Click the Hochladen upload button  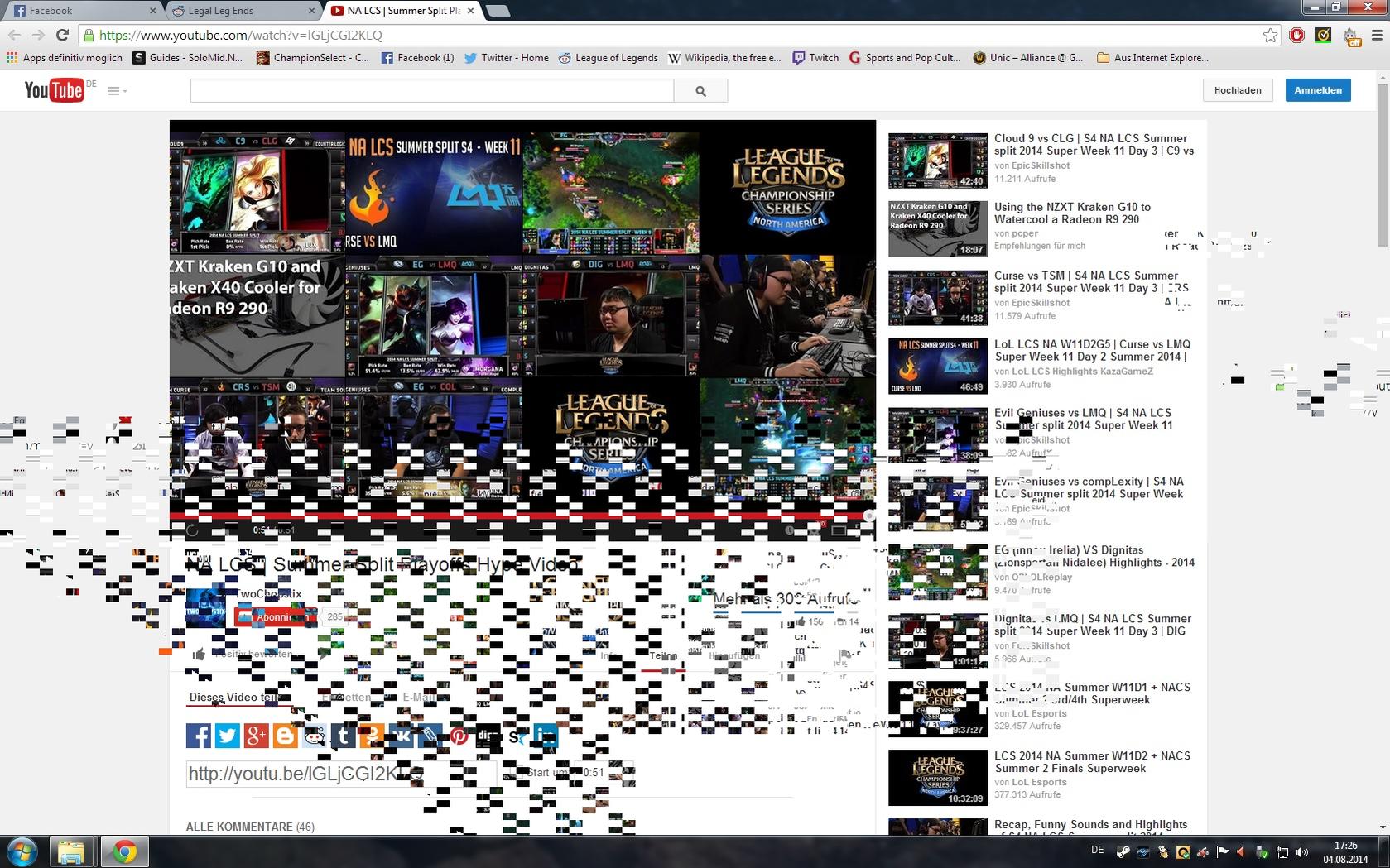pos(1237,90)
